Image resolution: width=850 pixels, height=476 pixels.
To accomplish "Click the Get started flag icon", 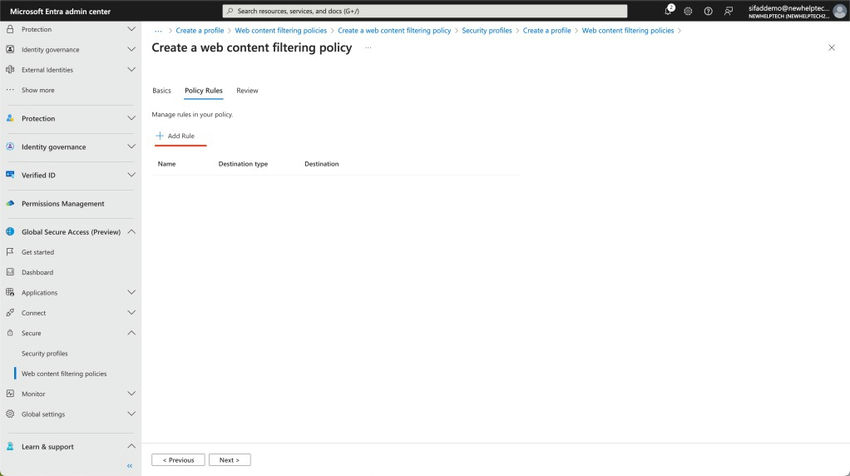I will click(10, 252).
